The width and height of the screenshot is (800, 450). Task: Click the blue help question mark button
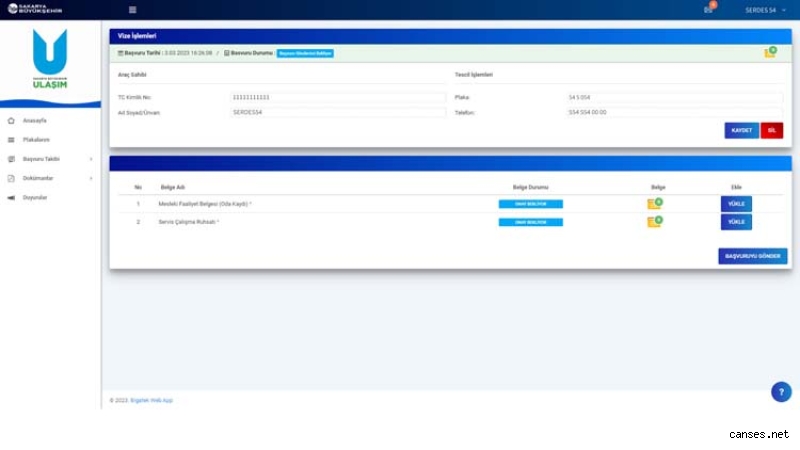pos(781,392)
